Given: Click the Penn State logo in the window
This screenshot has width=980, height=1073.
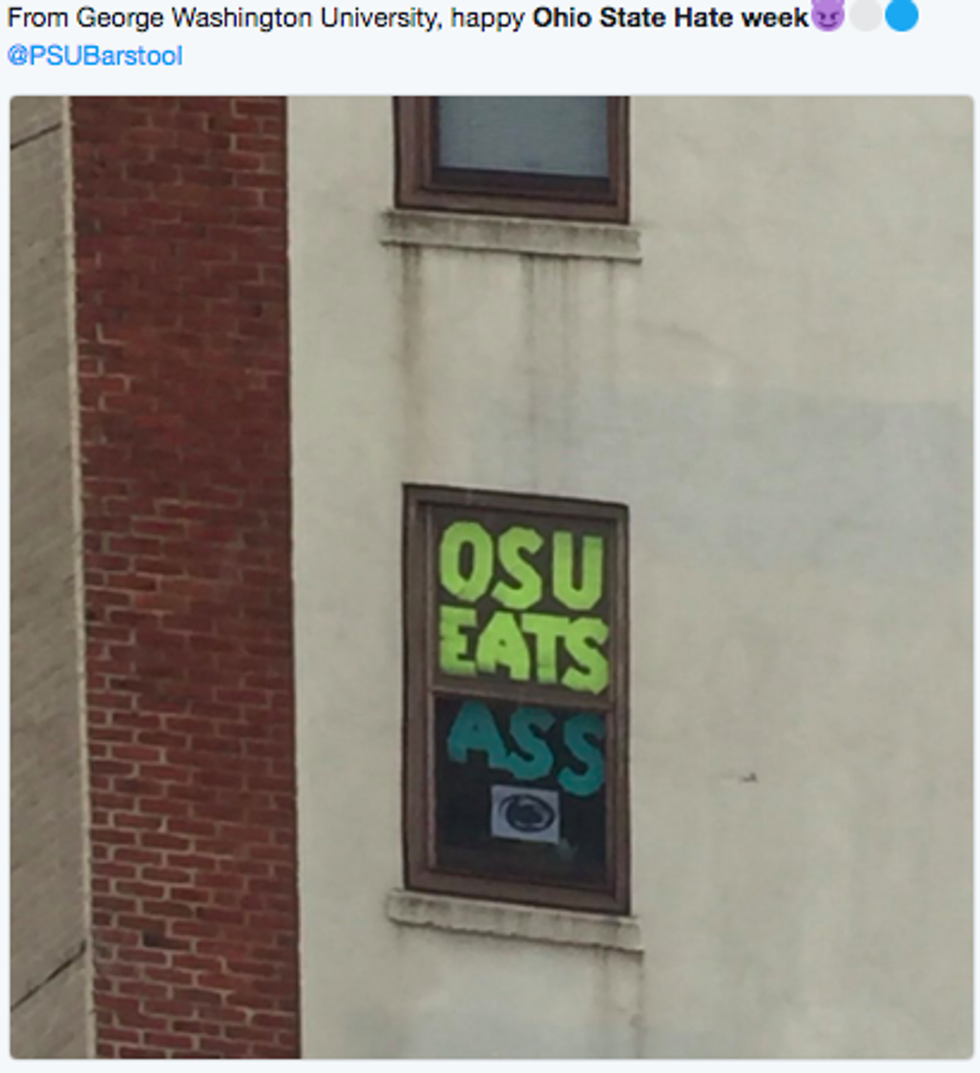Looking at the screenshot, I should click(x=524, y=813).
